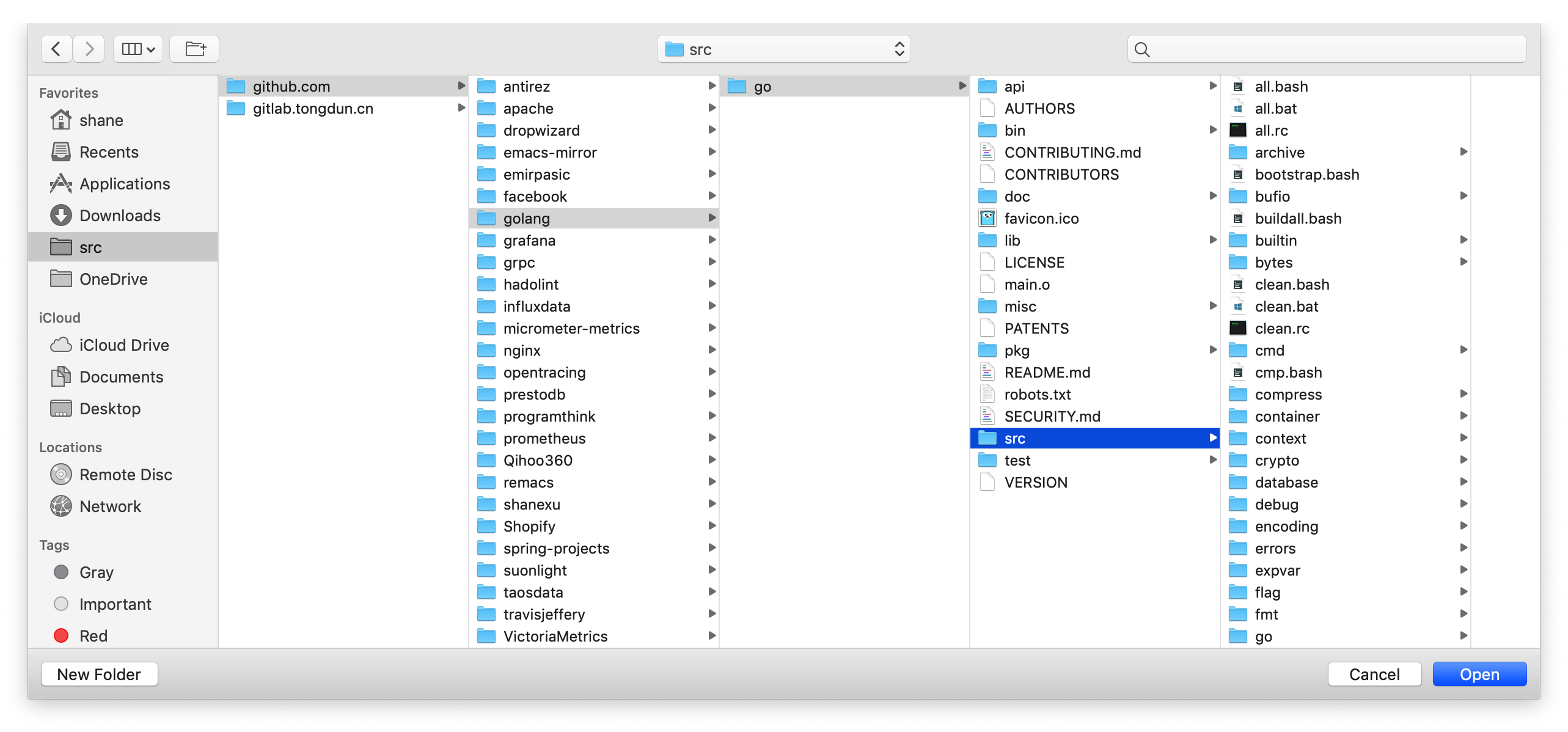Screen dimensions: 1568x732
Task: Select the gitlab.tongdun.cn folder
Action: (x=312, y=109)
